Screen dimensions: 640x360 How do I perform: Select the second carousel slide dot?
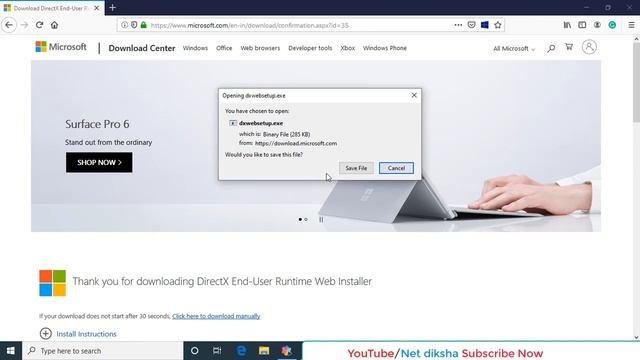(x=306, y=220)
